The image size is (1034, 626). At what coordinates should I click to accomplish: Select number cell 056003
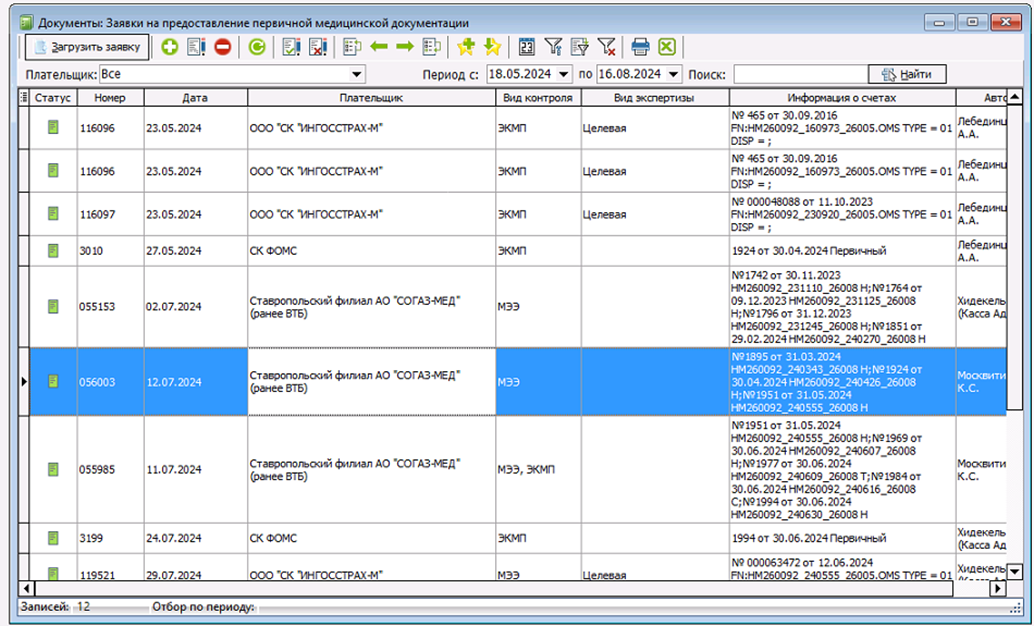110,382
